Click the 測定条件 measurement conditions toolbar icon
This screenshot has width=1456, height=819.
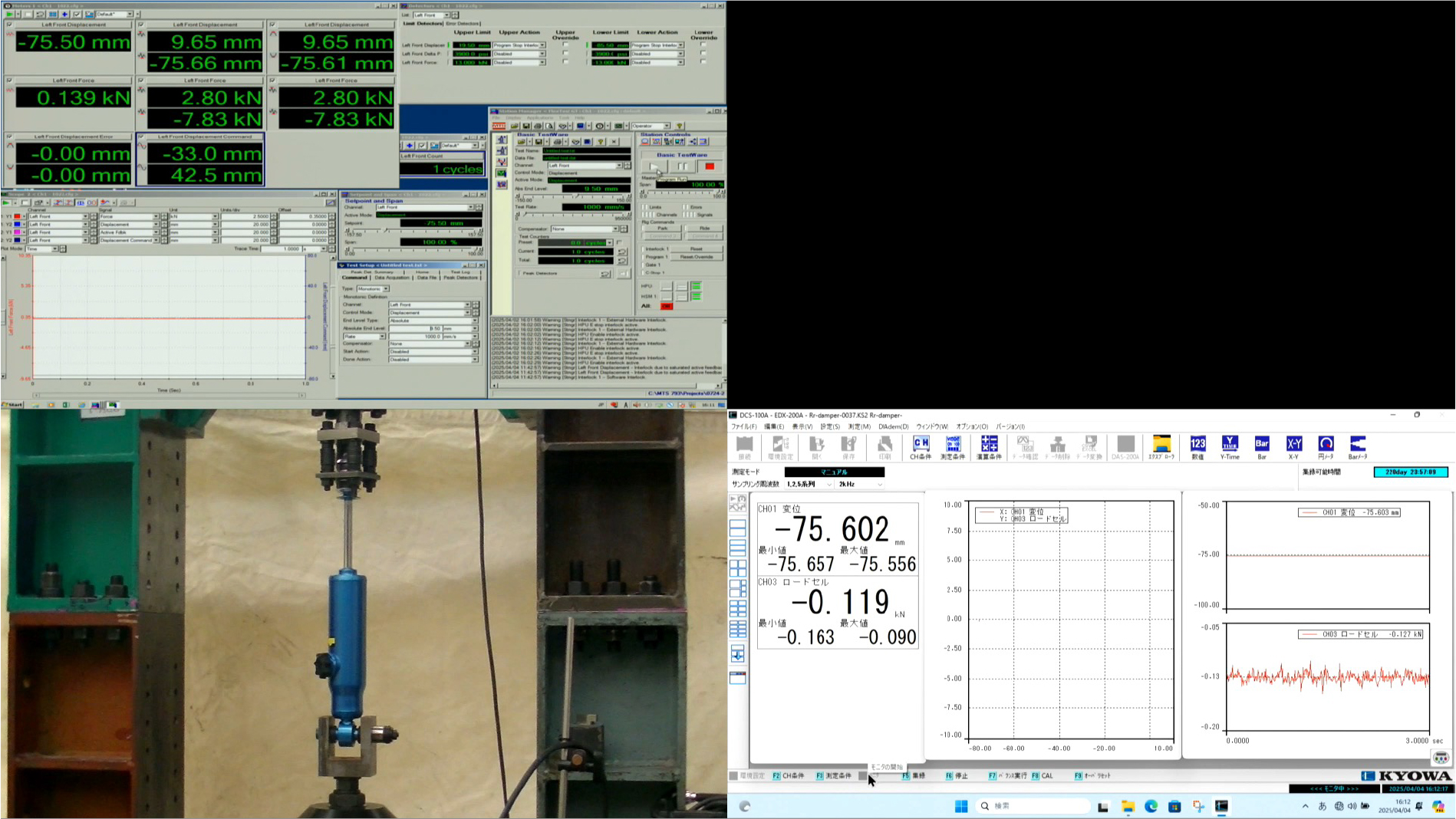point(953,447)
